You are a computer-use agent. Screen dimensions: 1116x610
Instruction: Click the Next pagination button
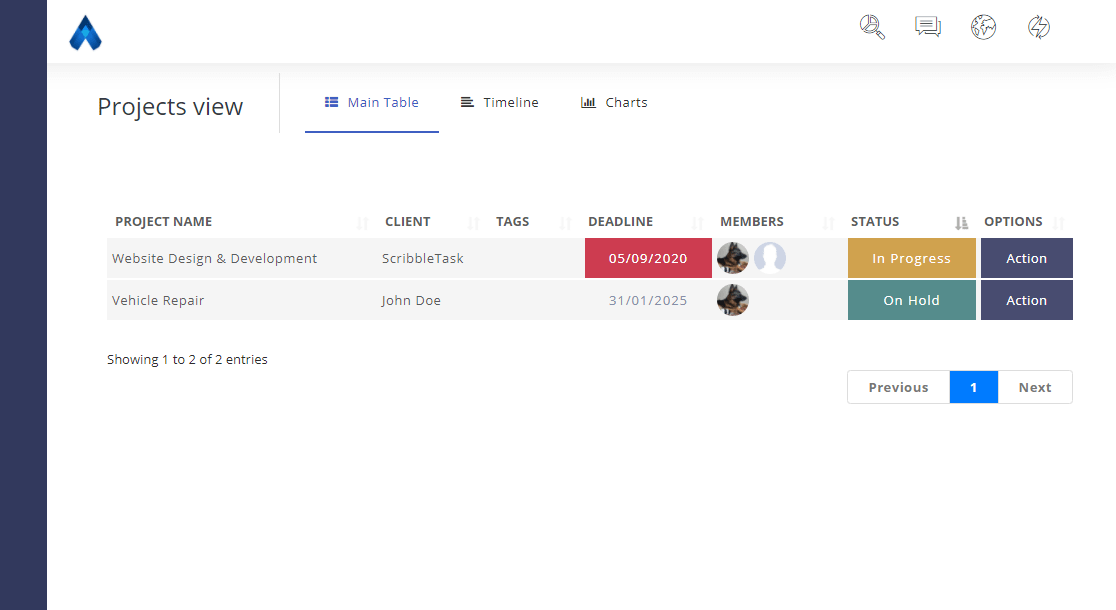(x=1035, y=387)
